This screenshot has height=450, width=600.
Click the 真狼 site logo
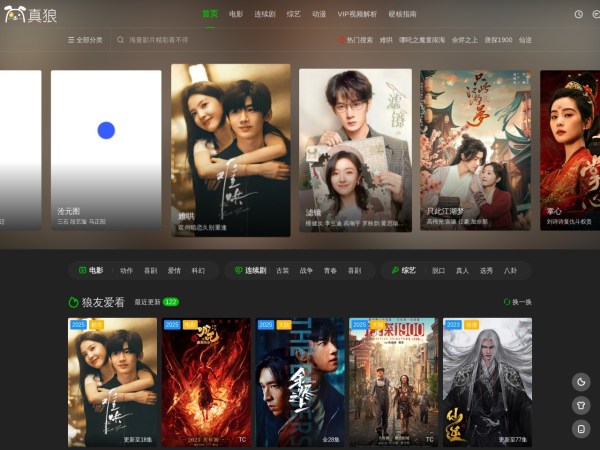point(31,14)
